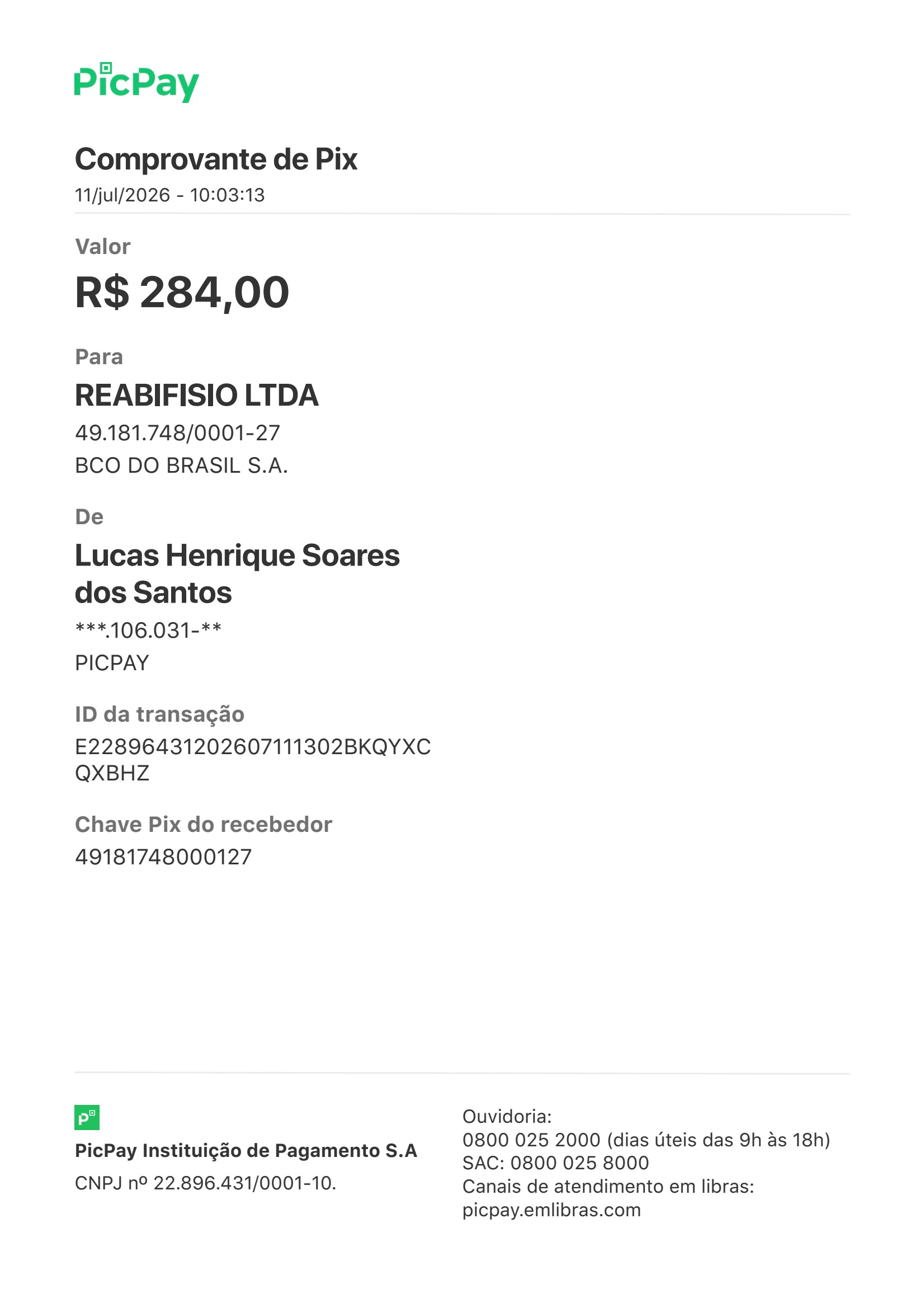Click the date 11/jul/2026 - 10:03:13
The height and width of the screenshot is (1308, 924).
pos(170,195)
